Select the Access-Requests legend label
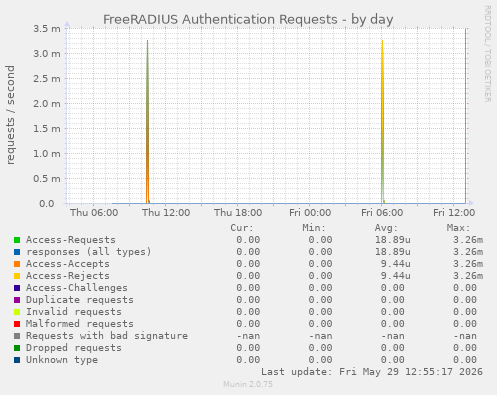 point(71,240)
